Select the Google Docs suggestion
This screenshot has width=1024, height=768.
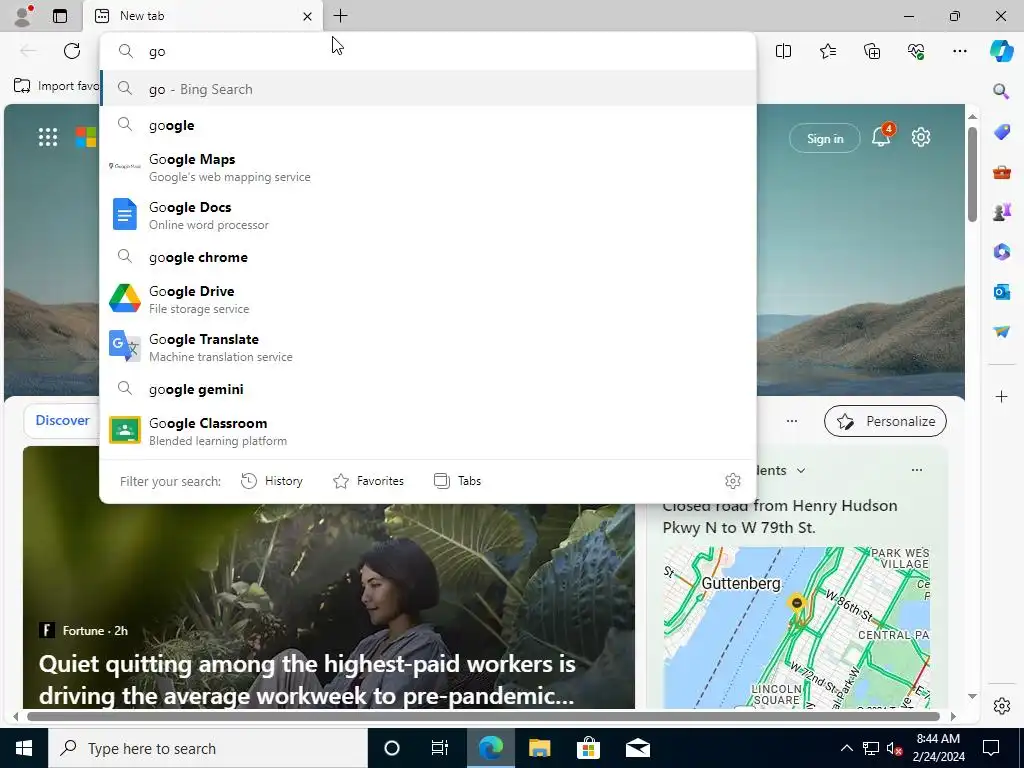coord(428,215)
